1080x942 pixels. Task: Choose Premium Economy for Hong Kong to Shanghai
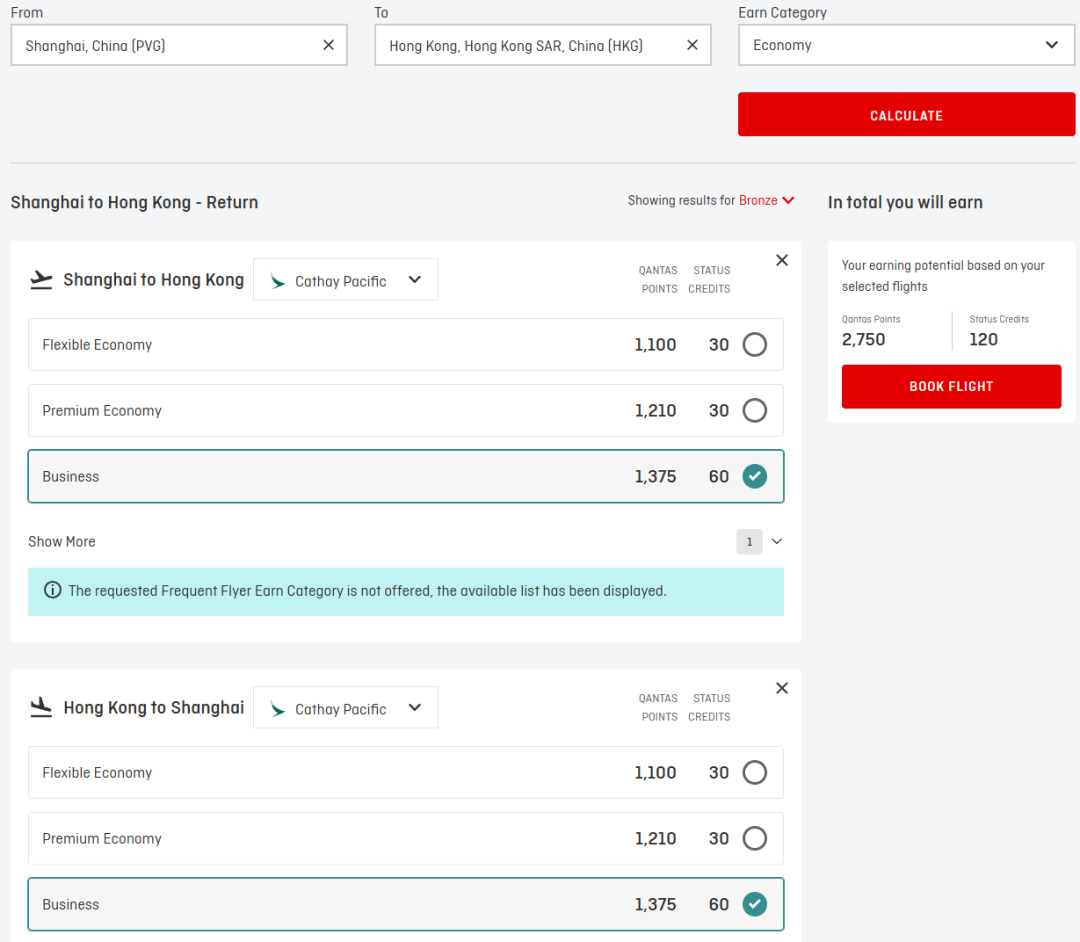pos(754,839)
